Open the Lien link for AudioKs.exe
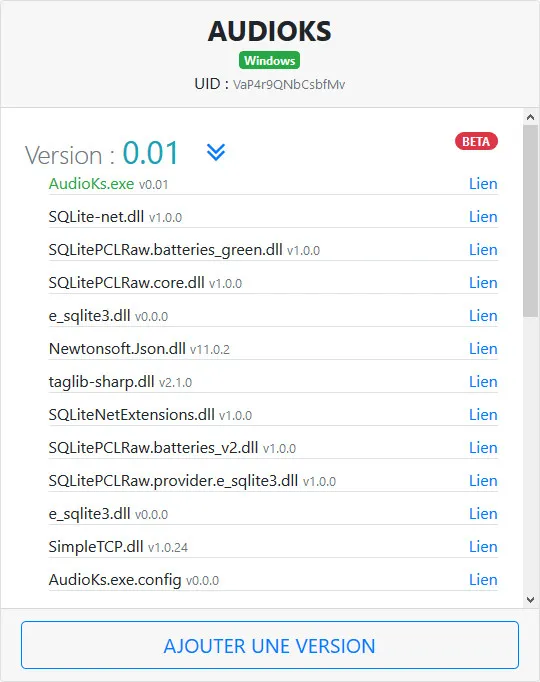 click(483, 184)
